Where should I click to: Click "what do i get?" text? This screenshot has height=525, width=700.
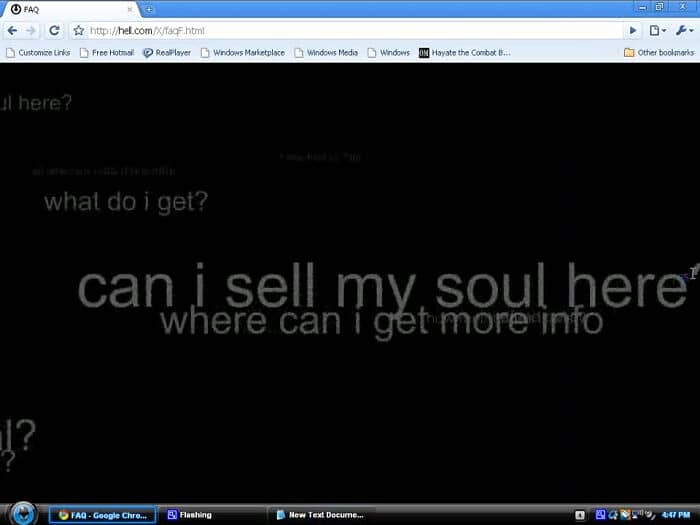(126, 202)
